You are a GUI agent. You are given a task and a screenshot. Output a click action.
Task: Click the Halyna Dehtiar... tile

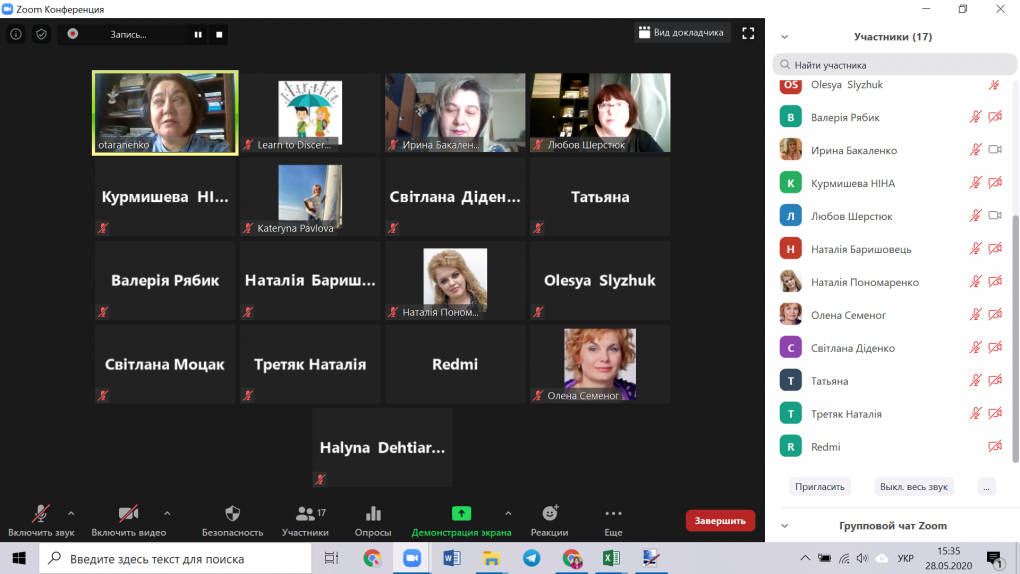(x=382, y=448)
